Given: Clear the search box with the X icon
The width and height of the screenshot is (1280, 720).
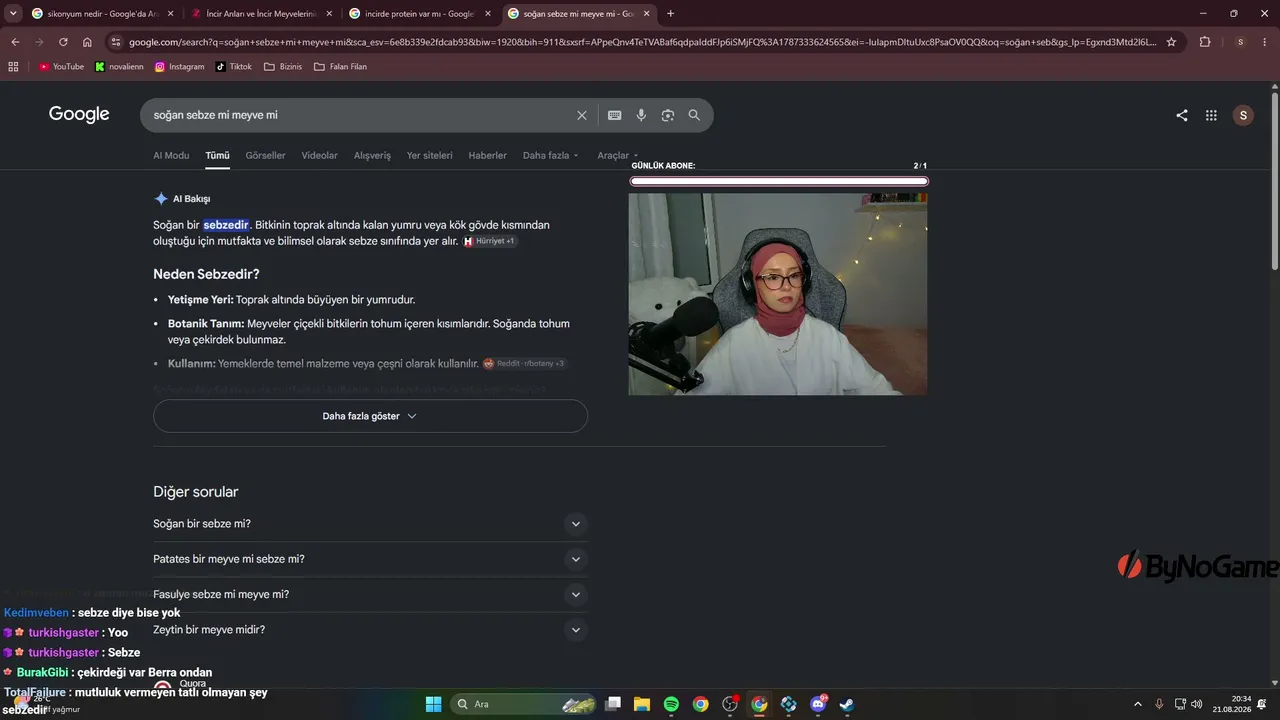Looking at the screenshot, I should coord(582,115).
